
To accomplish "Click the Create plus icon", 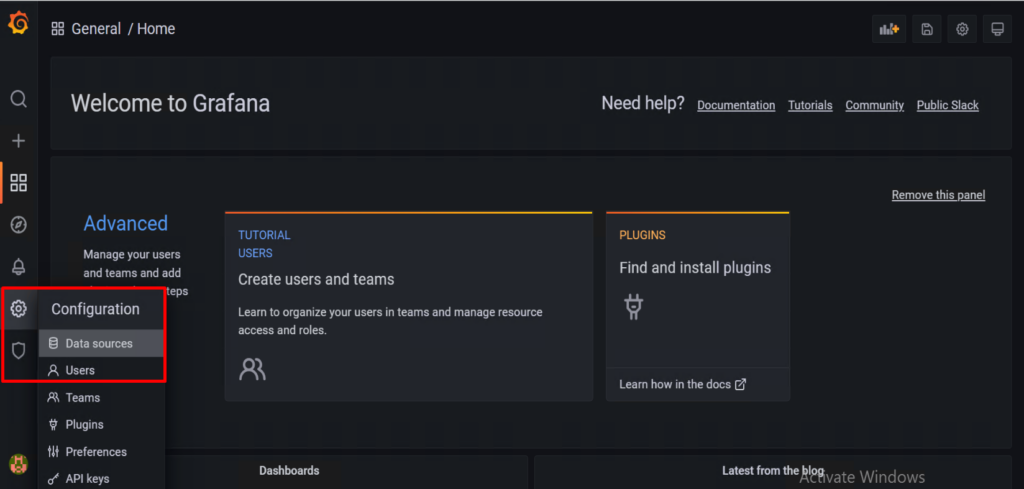I will (18, 141).
